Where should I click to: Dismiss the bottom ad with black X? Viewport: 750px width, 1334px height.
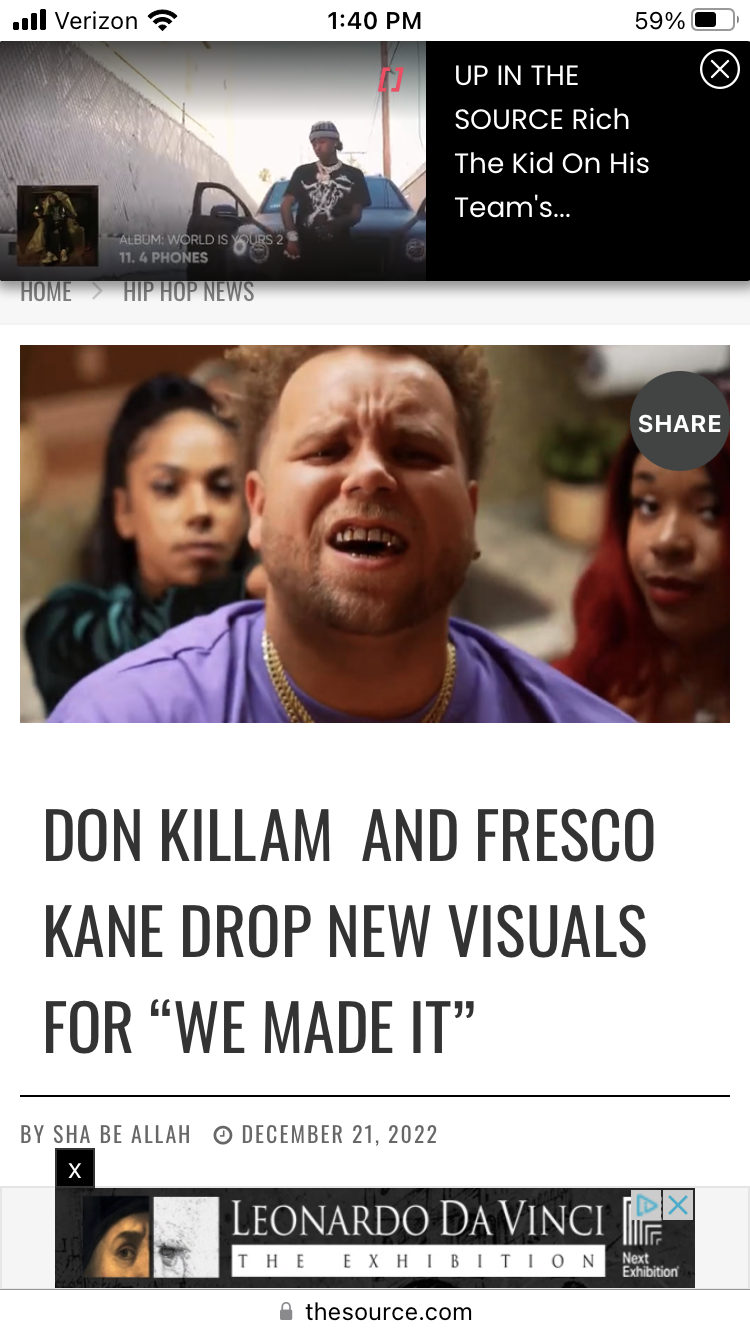tap(75, 1169)
